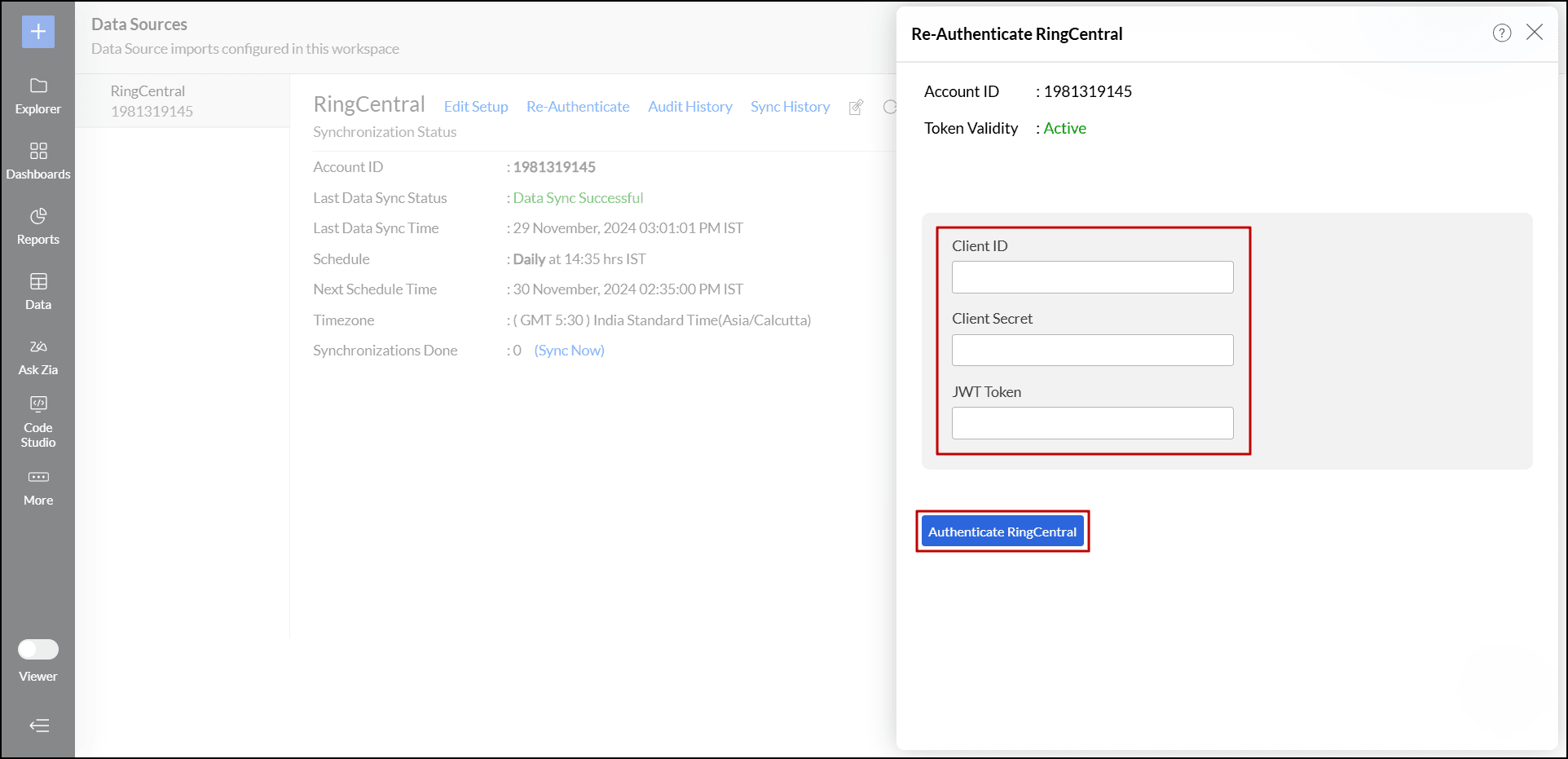Screen dimensions: 1568x759
Task: Switch to the Audit History tab
Action: coord(689,106)
